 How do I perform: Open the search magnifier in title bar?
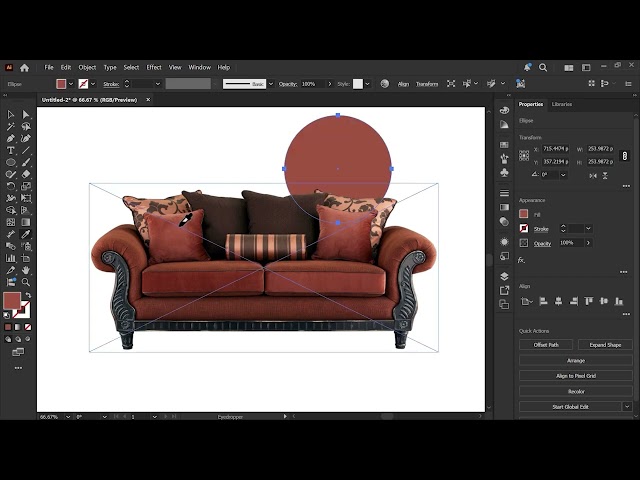tap(543, 67)
